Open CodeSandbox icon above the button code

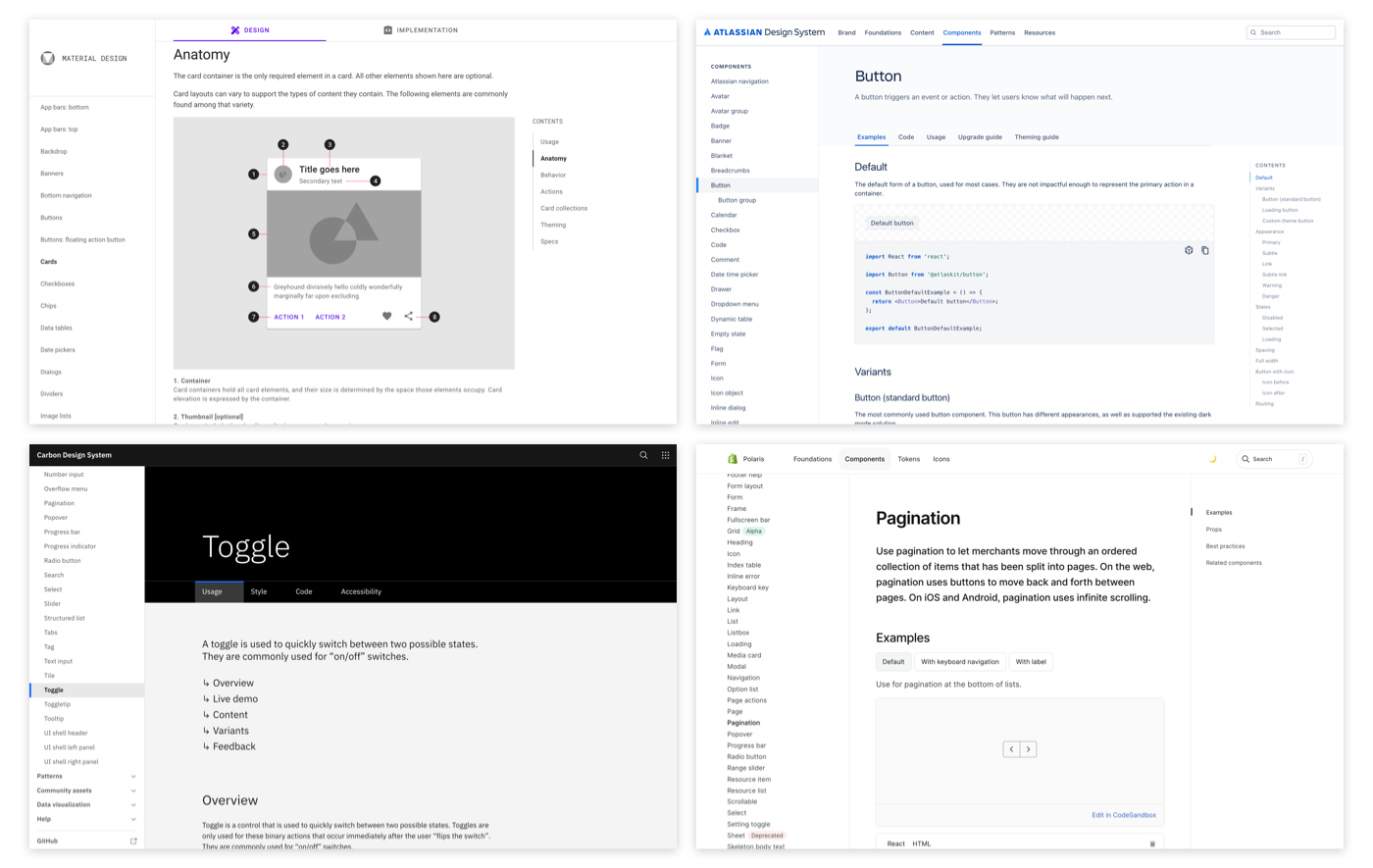[x=1189, y=250]
